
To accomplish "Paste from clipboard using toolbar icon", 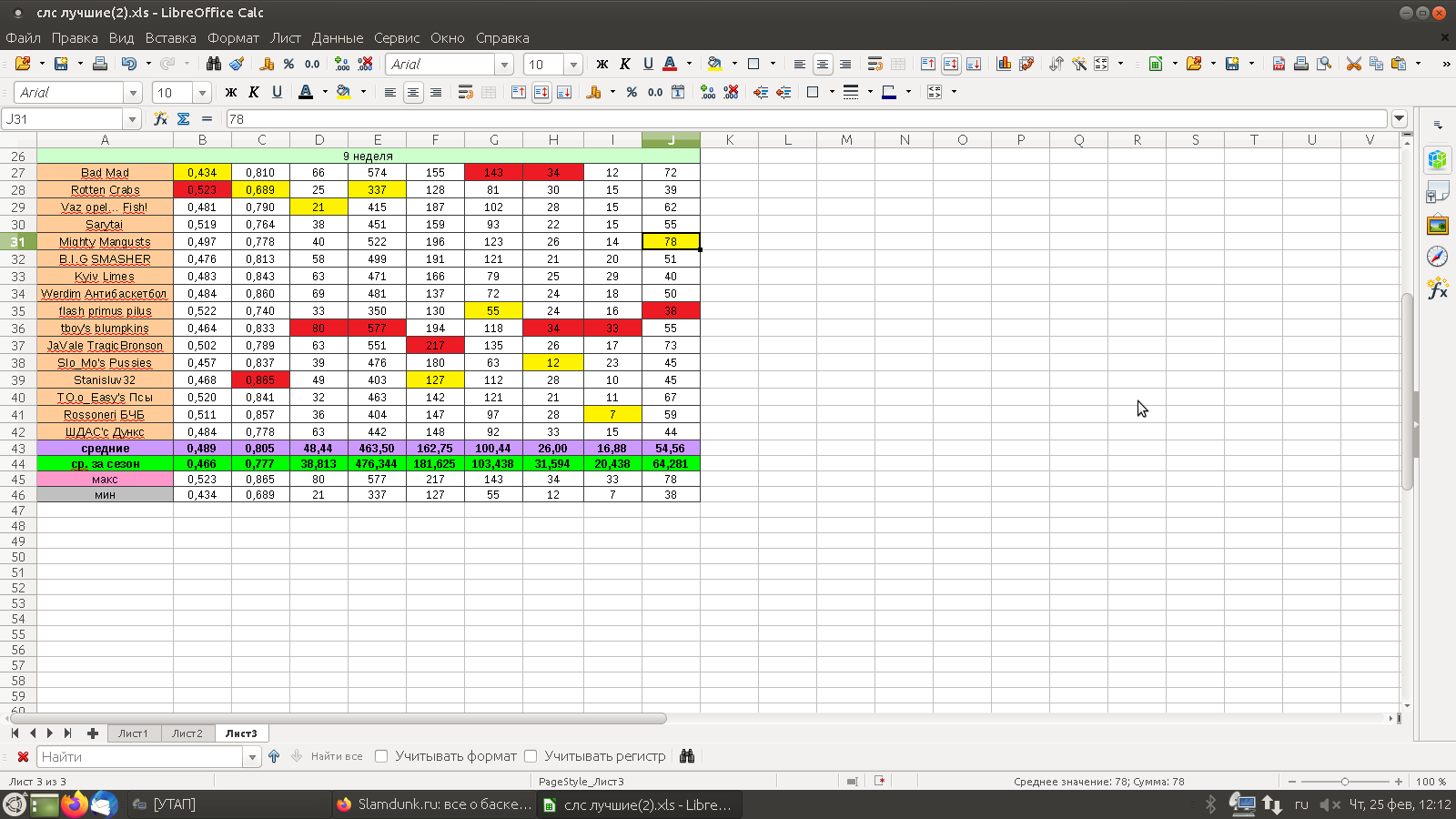I will tap(1399, 64).
